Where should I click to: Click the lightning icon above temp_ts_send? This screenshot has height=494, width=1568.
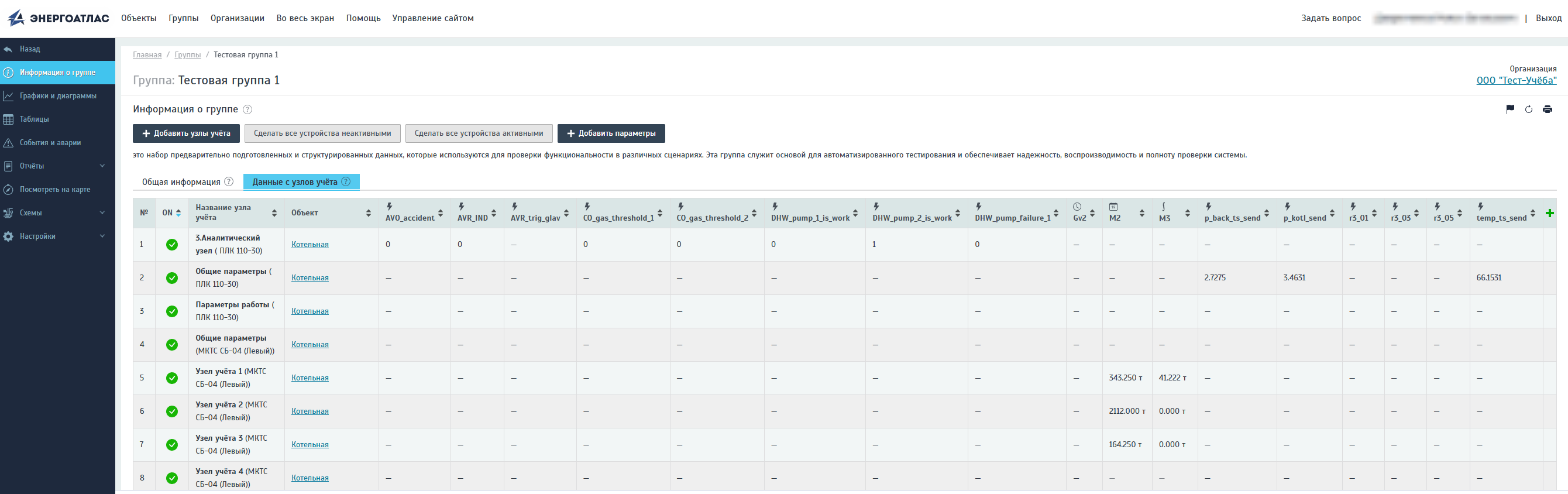click(1480, 207)
